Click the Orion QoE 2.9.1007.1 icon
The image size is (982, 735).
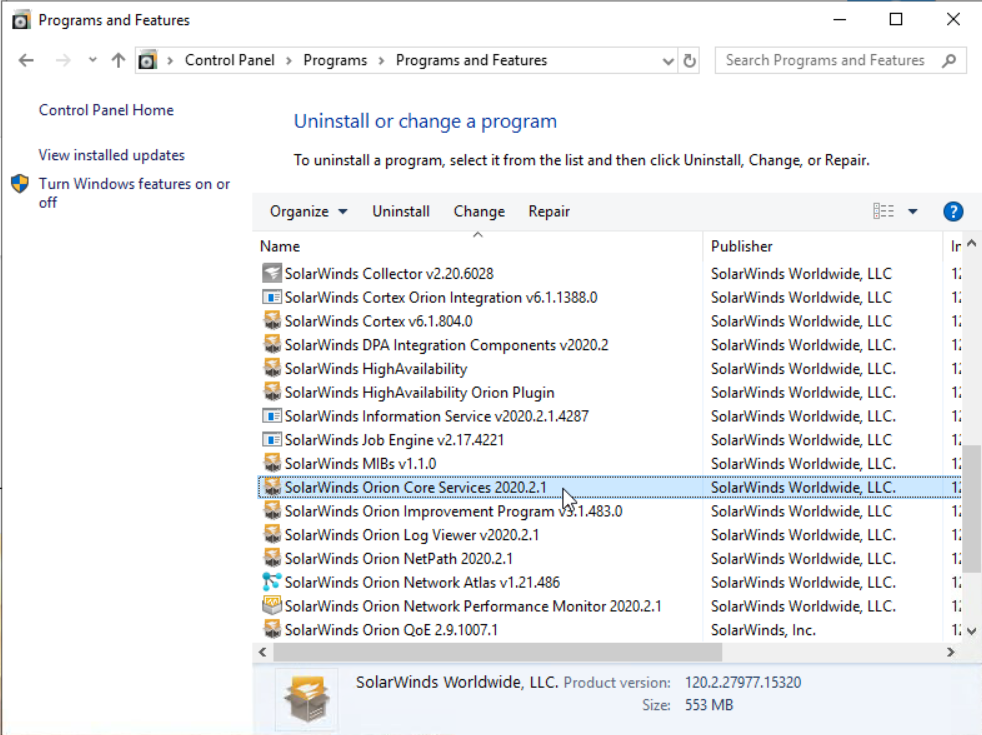[271, 630]
